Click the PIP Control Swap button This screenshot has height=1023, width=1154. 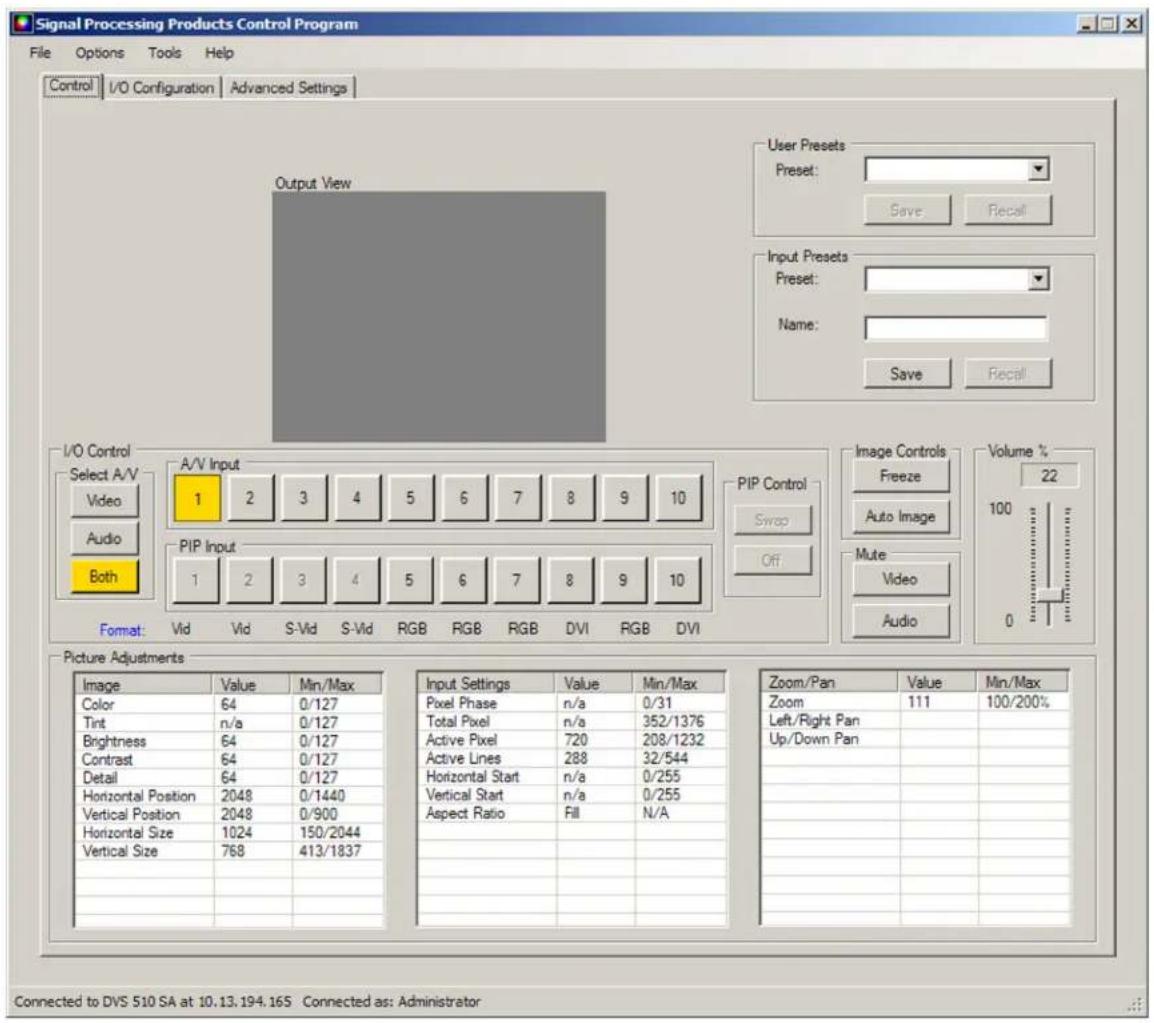point(772,520)
